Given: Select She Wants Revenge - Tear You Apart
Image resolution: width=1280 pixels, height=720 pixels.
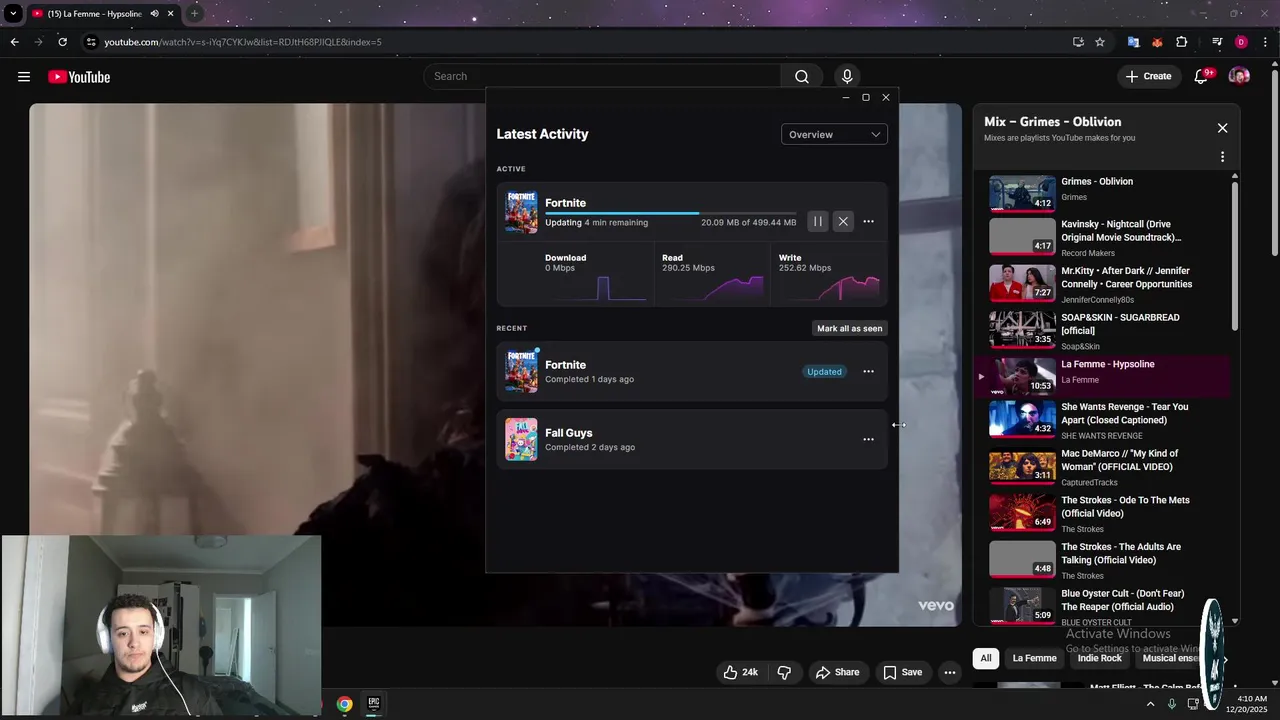Looking at the screenshot, I should click(1105, 421).
